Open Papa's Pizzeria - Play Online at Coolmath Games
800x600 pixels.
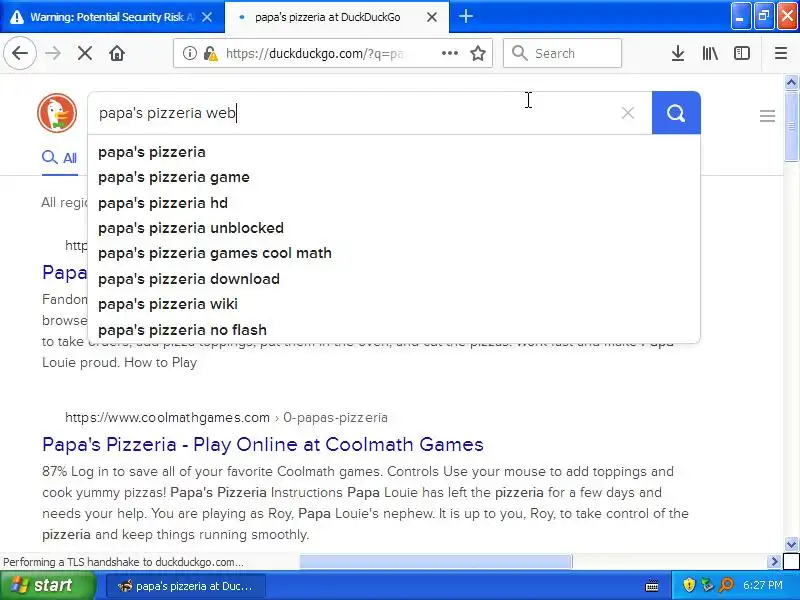[x=263, y=444]
